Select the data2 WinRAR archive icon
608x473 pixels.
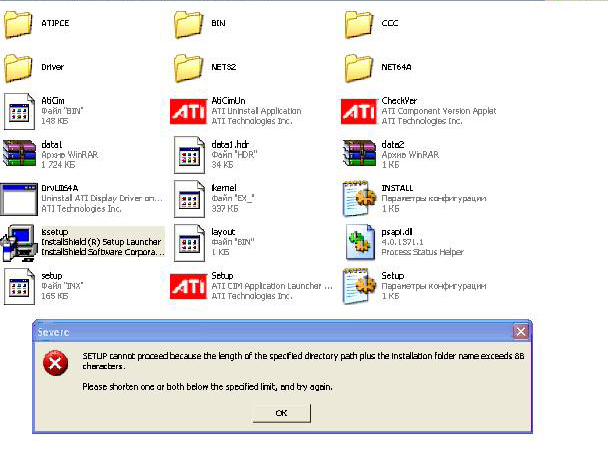pos(359,154)
